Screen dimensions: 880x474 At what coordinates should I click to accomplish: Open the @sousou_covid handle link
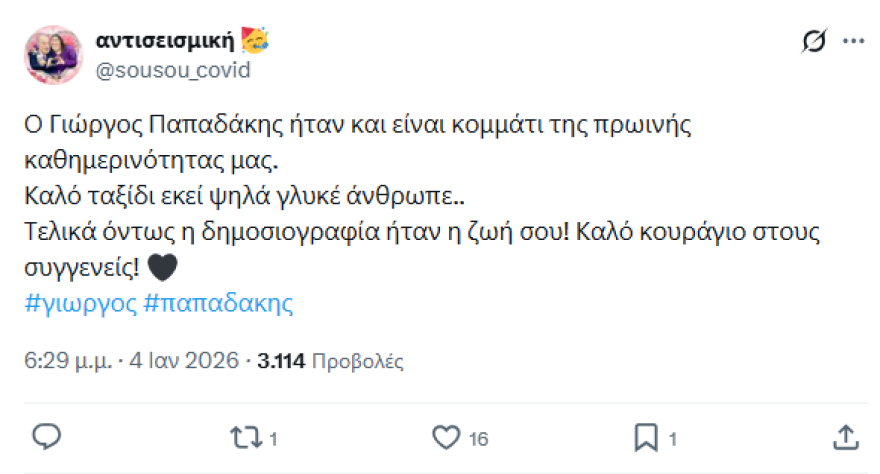[172, 70]
